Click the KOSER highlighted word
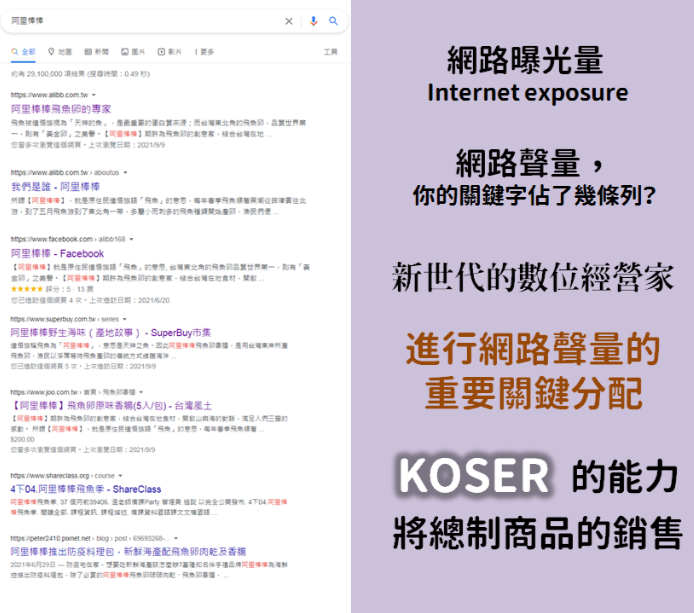Screen dimensions: 694x613 474,476
